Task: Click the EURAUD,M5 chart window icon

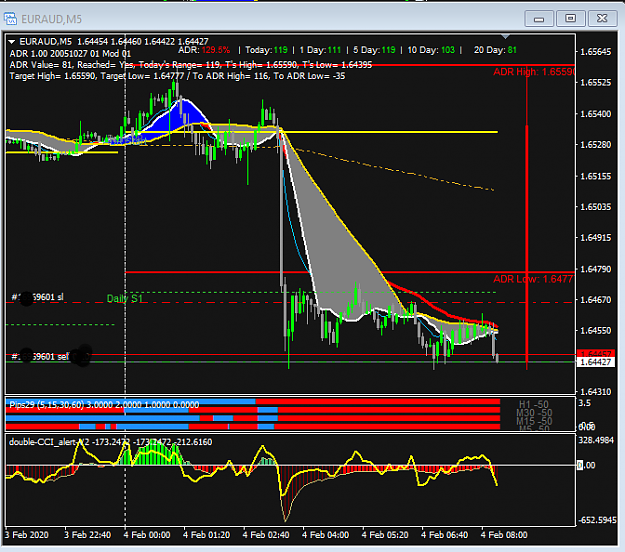Action: [x=10, y=19]
